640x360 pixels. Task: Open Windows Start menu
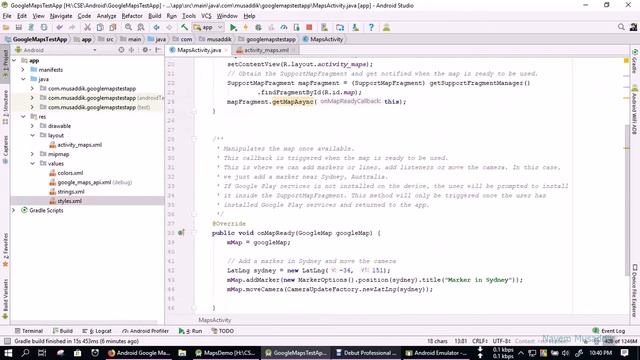[8, 353]
